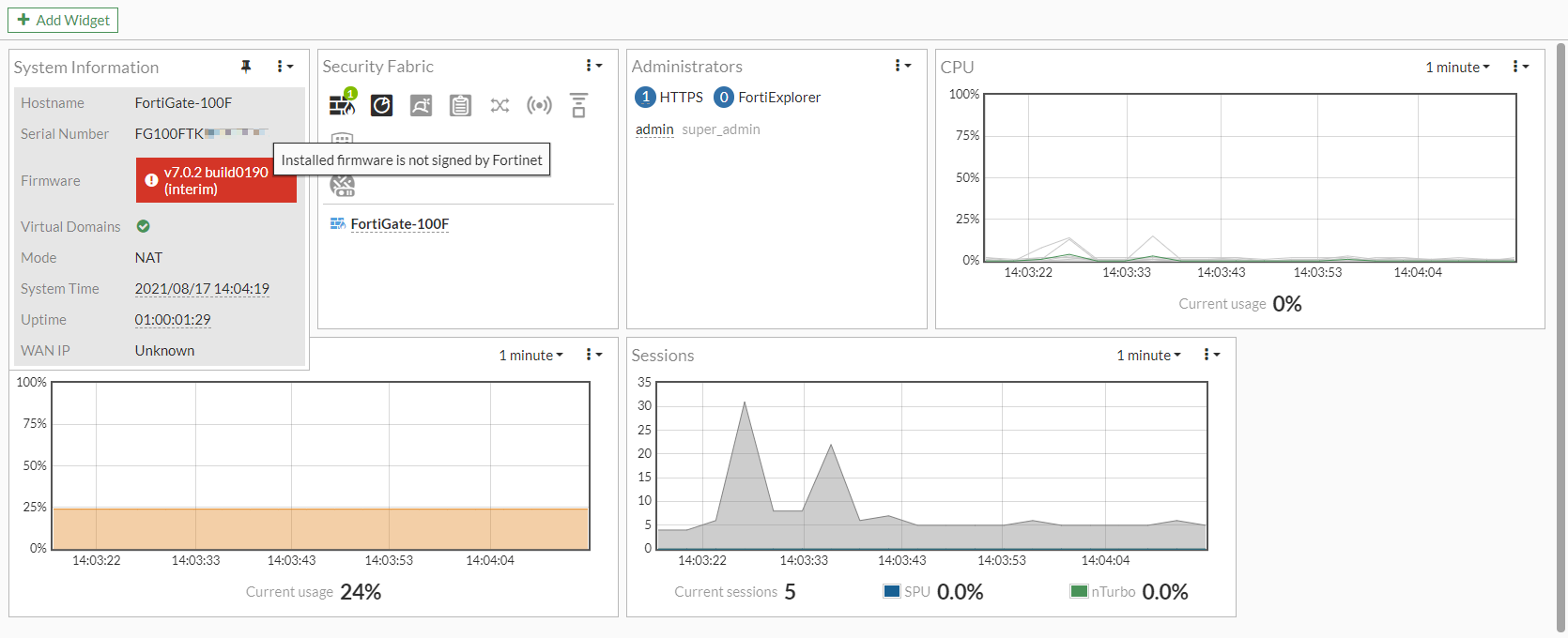Click the red firmware v7.0.2 warning badge
Viewport: 1568px width, 638px height.
pyautogui.click(x=216, y=180)
